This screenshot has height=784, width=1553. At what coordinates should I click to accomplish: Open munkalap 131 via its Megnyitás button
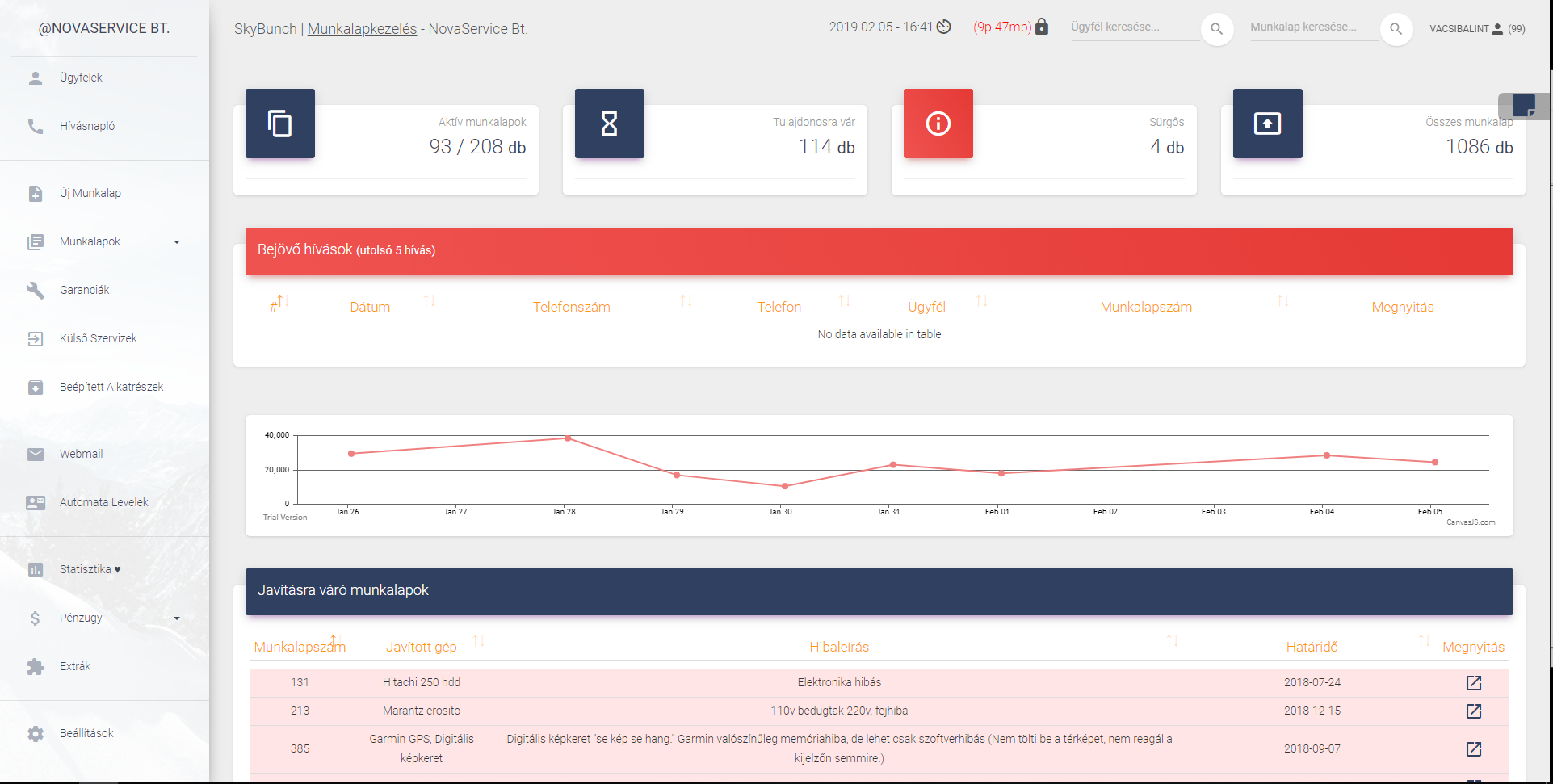1474,682
